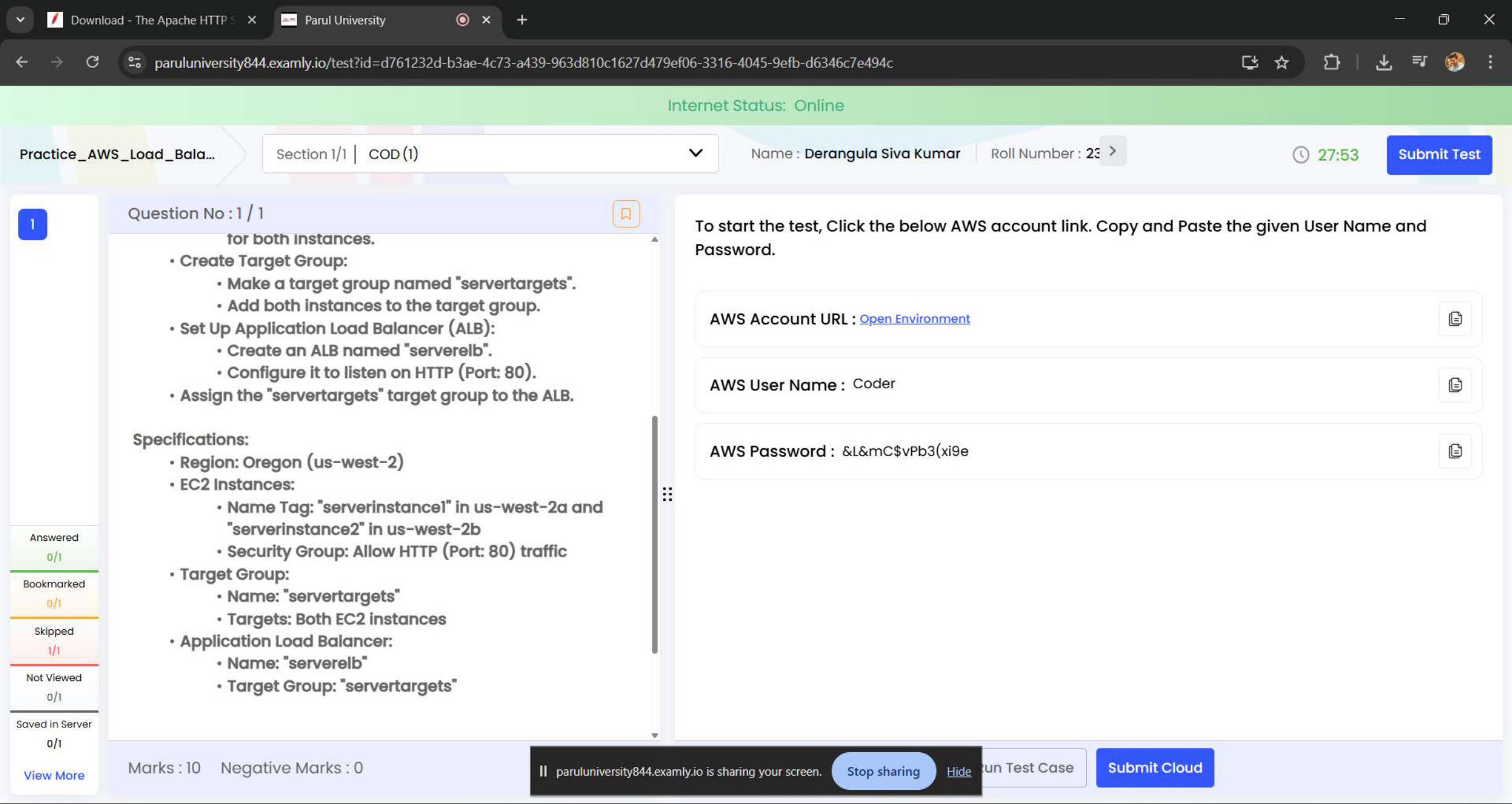Click the Practice_AWS_Load_Bala... test title
1512x804 pixels.
pyautogui.click(x=117, y=154)
